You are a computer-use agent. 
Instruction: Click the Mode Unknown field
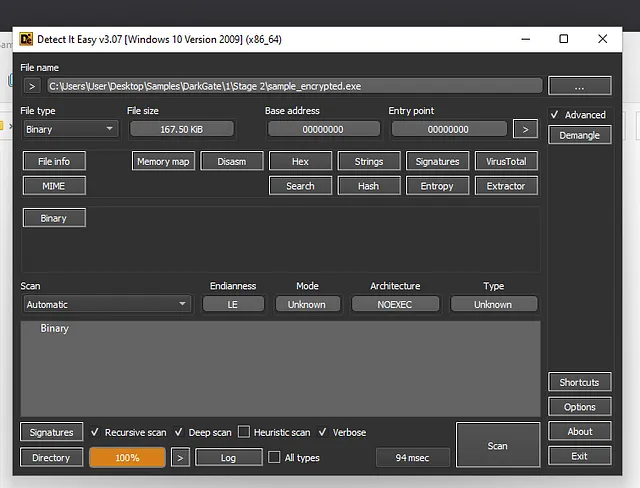pos(307,304)
